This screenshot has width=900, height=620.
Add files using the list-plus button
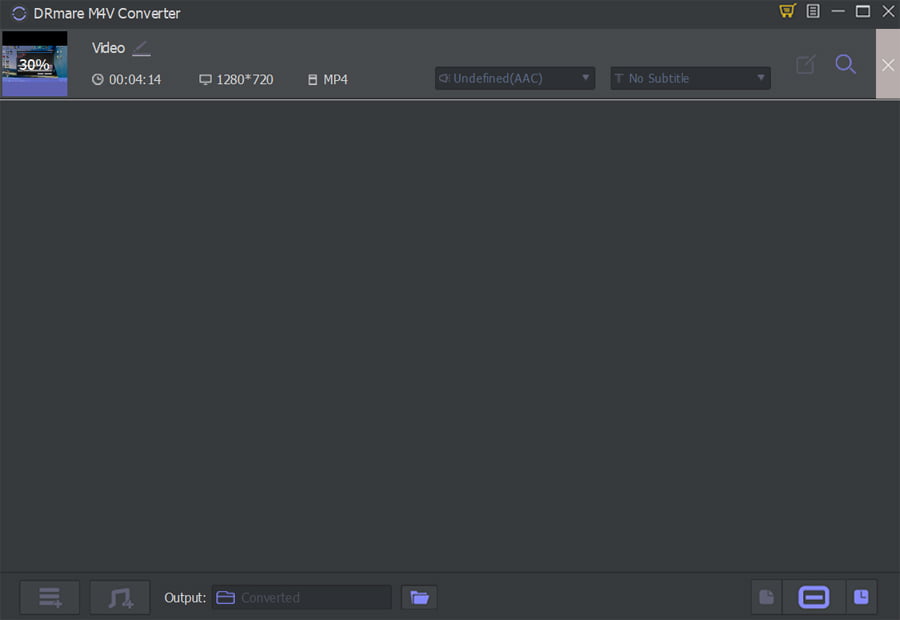pos(50,598)
